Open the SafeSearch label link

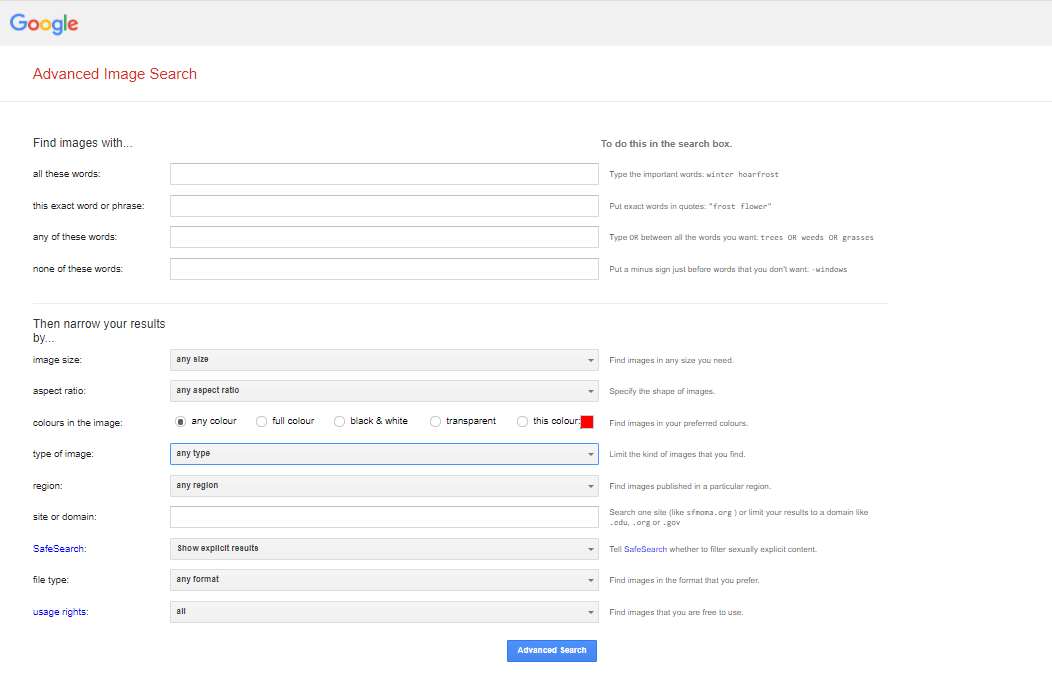click(58, 549)
